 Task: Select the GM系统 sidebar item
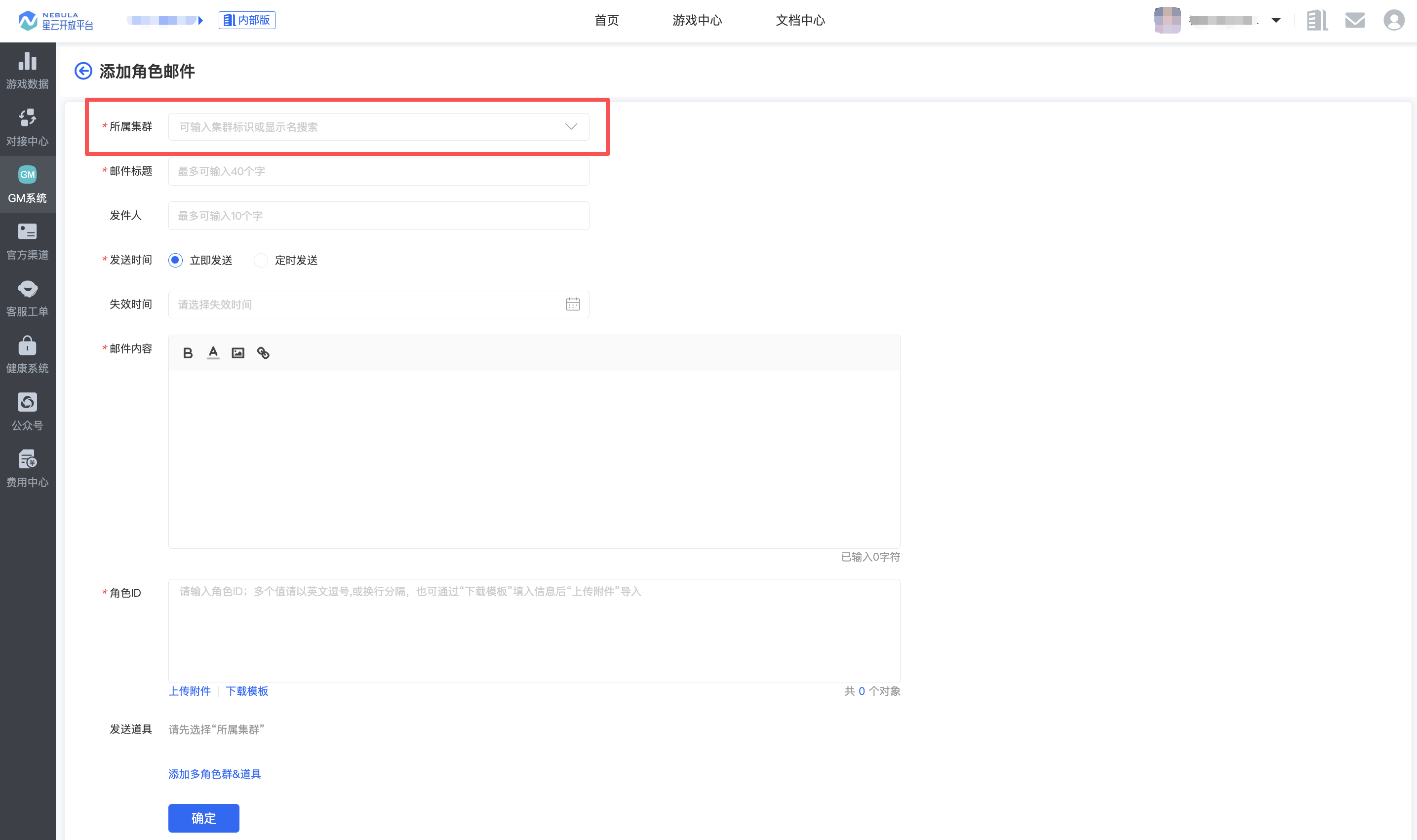[27, 185]
